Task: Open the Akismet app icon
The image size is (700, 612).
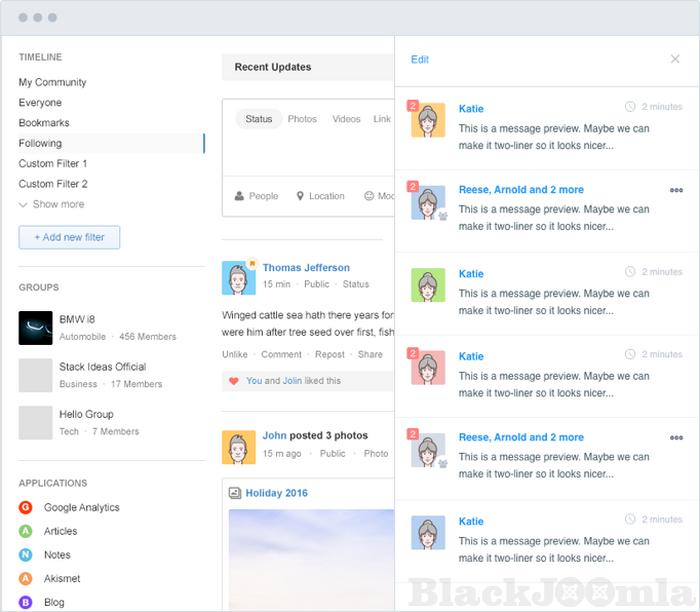Action: click(26, 578)
